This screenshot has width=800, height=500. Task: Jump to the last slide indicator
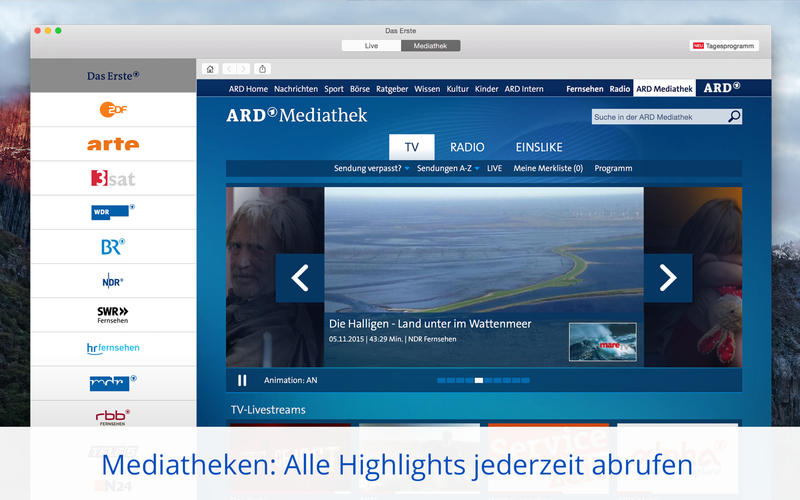pyautogui.click(x=525, y=381)
